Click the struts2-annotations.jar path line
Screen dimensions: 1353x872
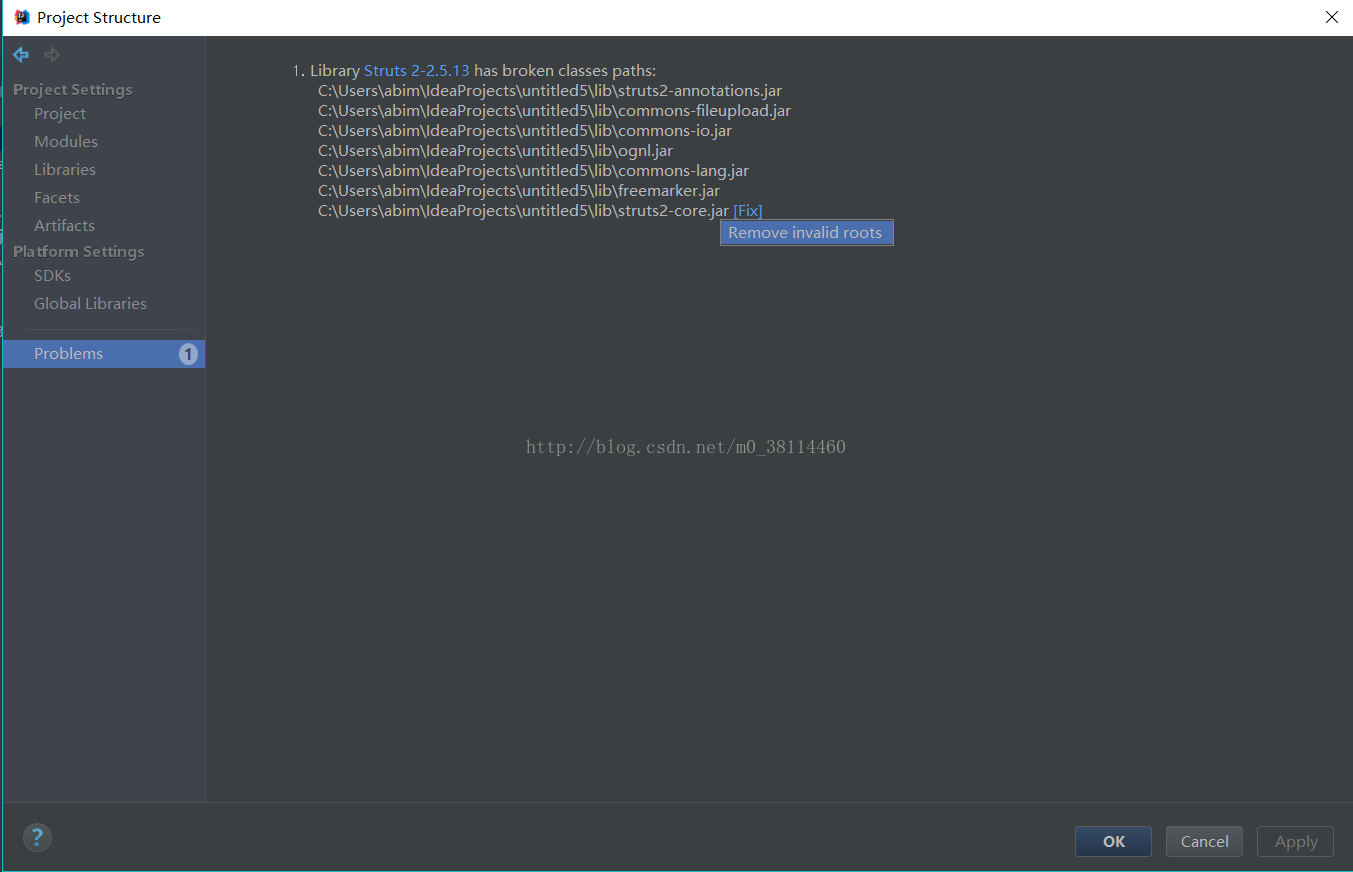pos(550,91)
